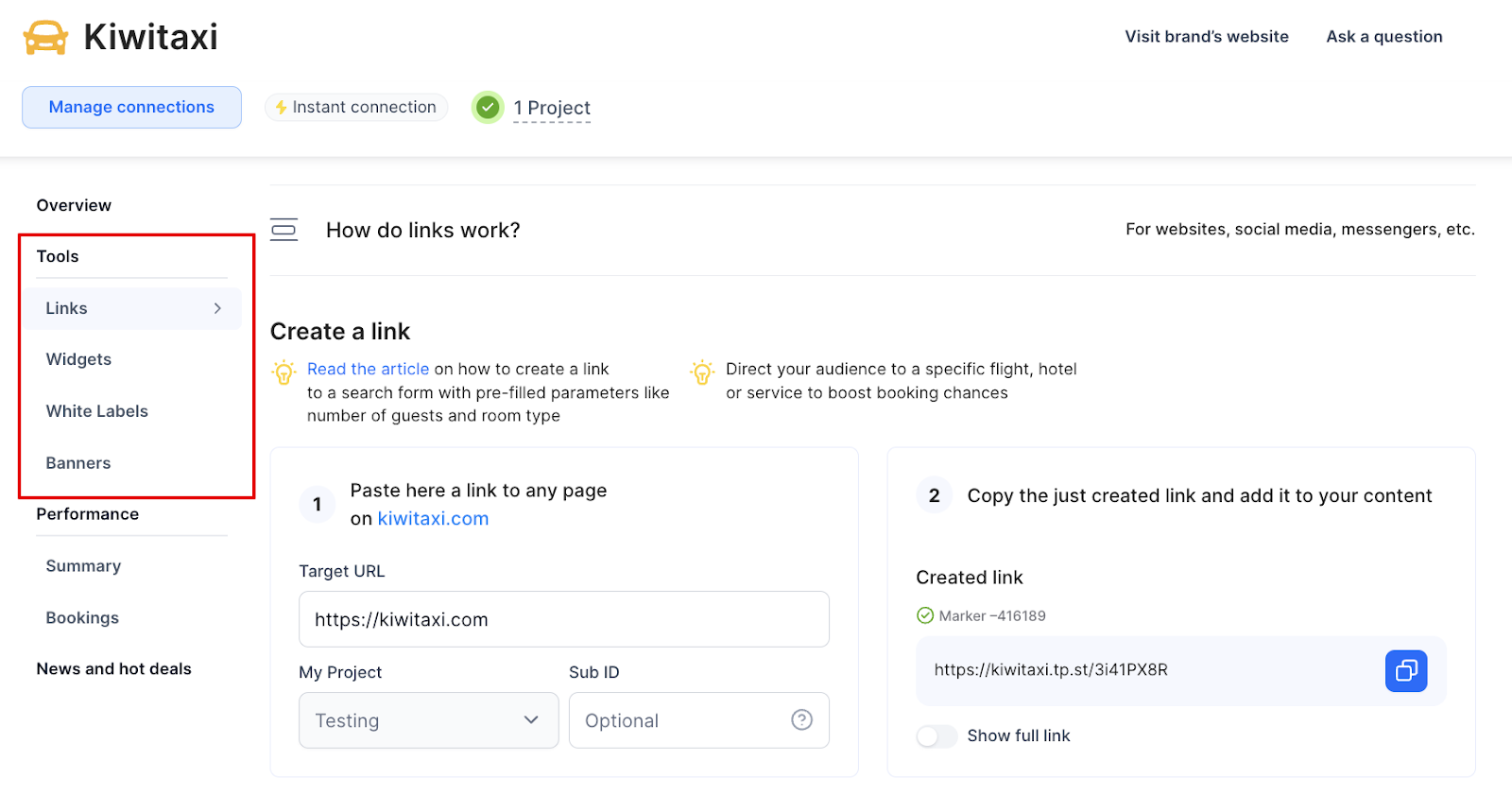Click the Sub ID Optional input field
Viewport: 1512px width, 795px height.
click(699, 720)
